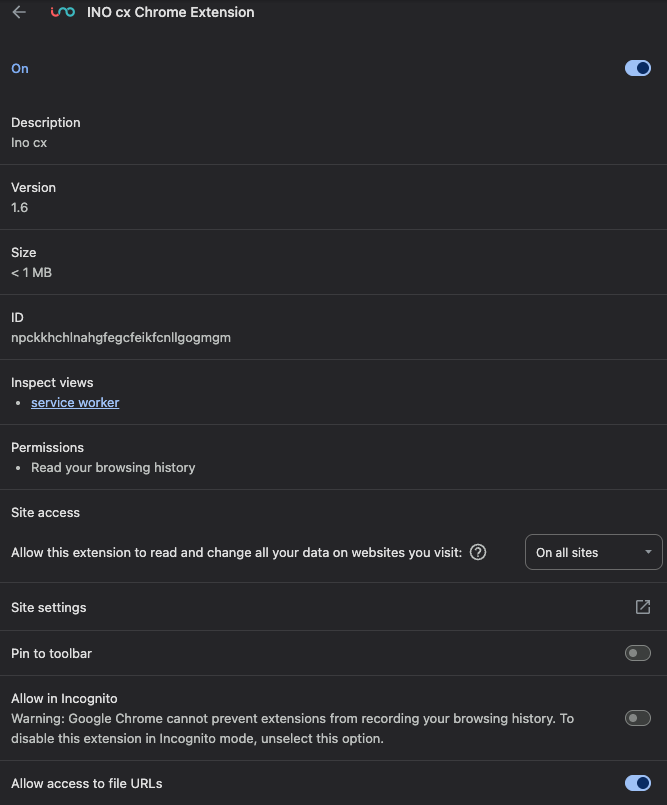Open the service worker inspect view
Viewport: 667px width, 805px height.
coord(75,402)
